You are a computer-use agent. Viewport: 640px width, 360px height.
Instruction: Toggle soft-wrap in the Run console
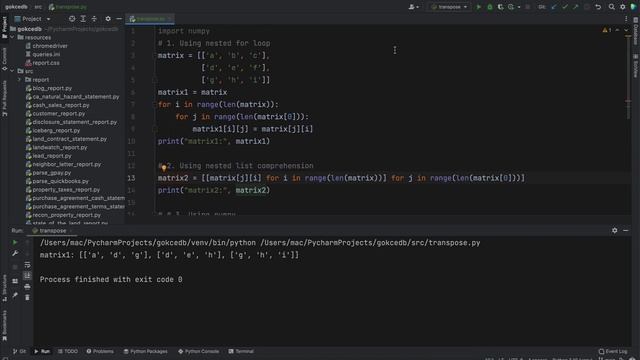pyautogui.click(x=27, y=265)
